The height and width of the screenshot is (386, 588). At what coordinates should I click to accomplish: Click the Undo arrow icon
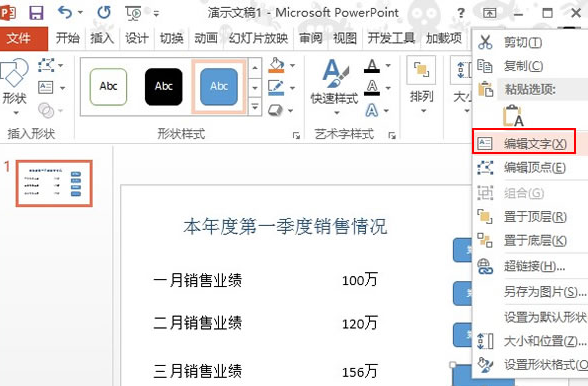65,12
